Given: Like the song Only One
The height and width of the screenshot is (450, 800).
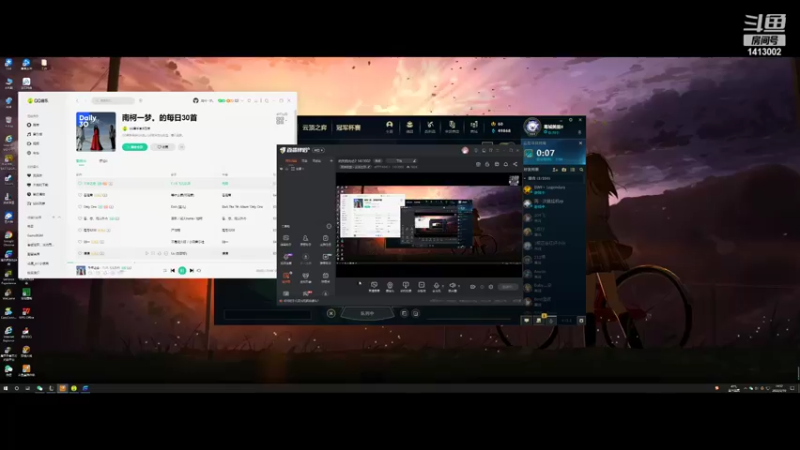Looking at the screenshot, I should [x=80, y=207].
